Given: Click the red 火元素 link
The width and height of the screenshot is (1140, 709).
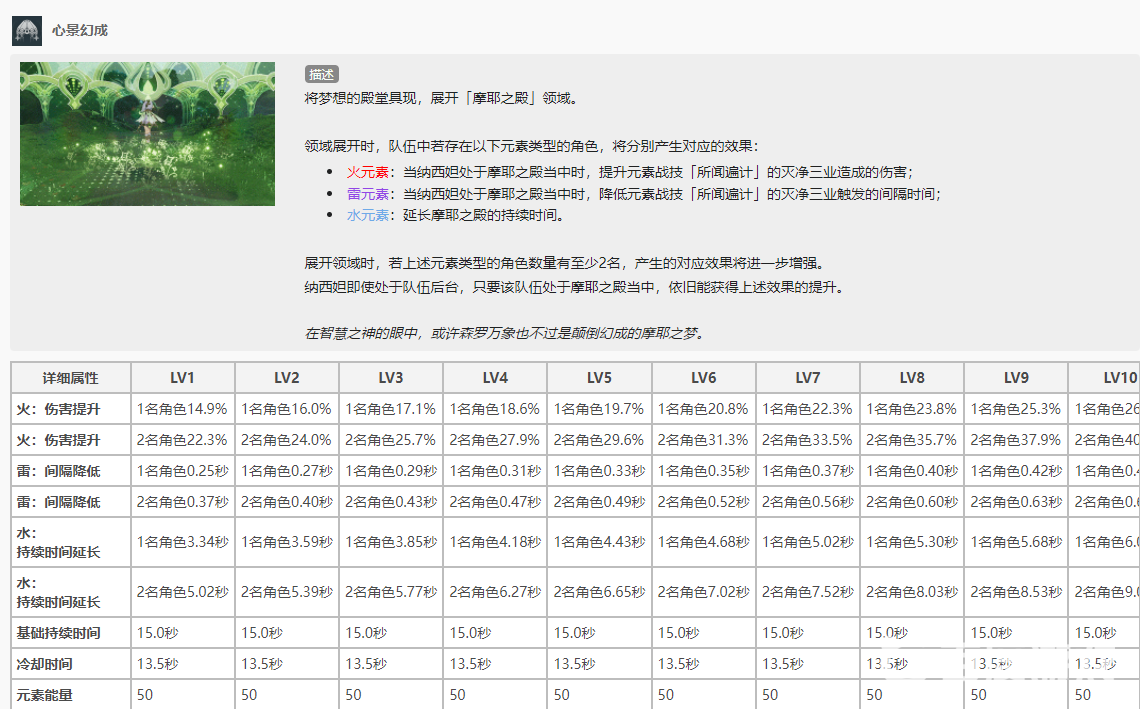Looking at the screenshot, I should click(368, 172).
